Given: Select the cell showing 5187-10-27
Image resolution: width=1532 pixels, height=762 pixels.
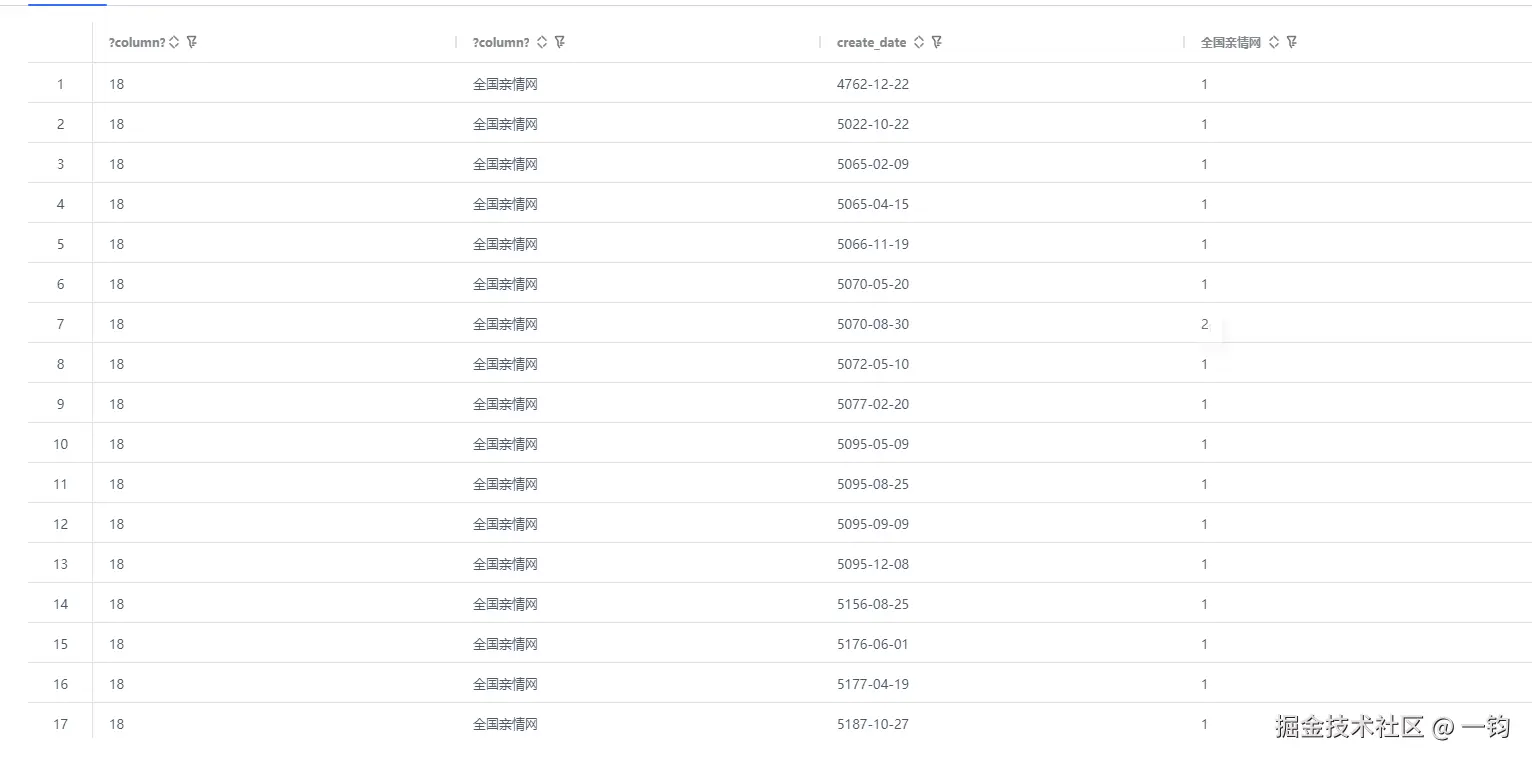Looking at the screenshot, I should click(872, 723).
